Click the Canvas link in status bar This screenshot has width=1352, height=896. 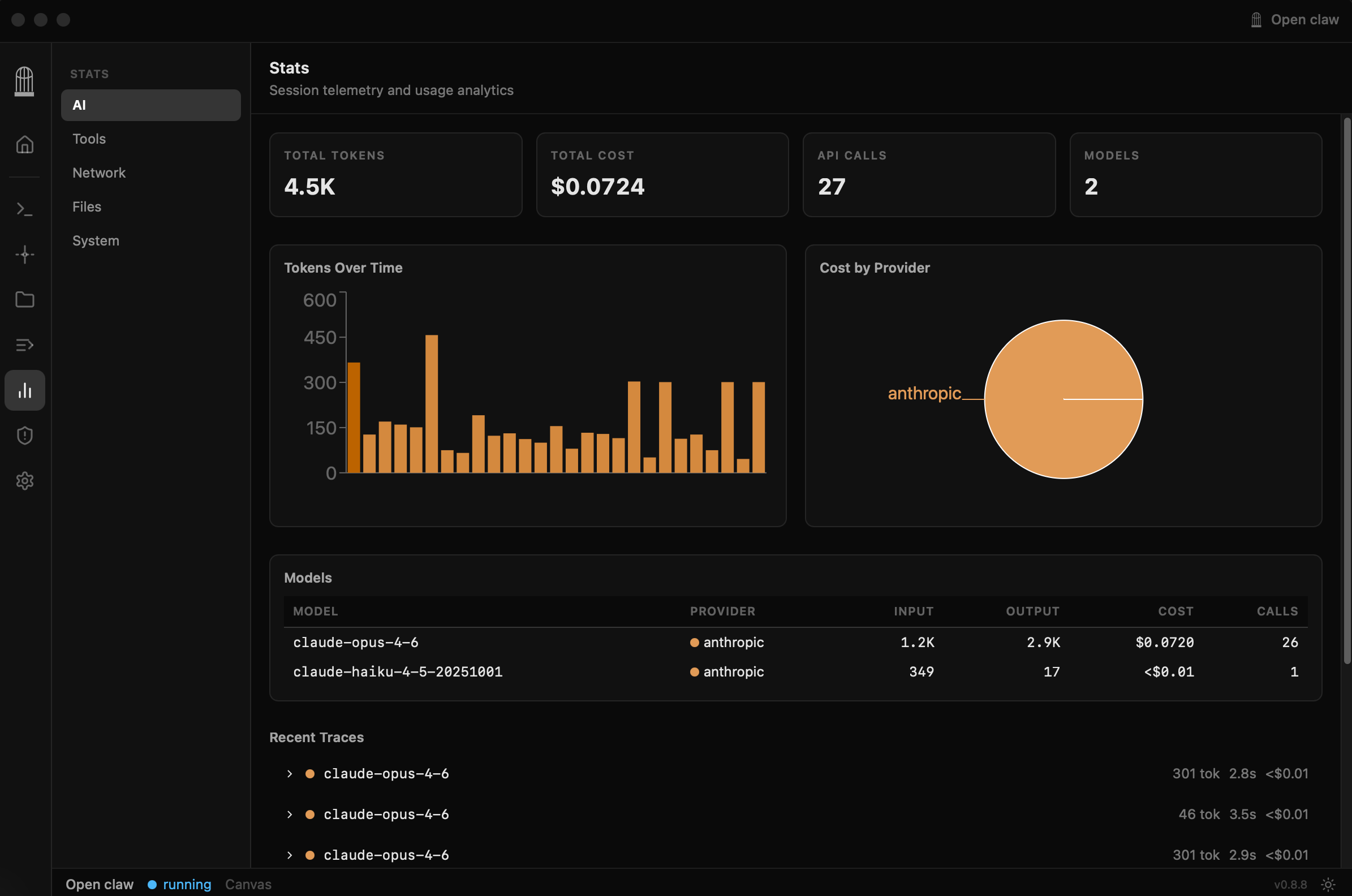coord(248,884)
